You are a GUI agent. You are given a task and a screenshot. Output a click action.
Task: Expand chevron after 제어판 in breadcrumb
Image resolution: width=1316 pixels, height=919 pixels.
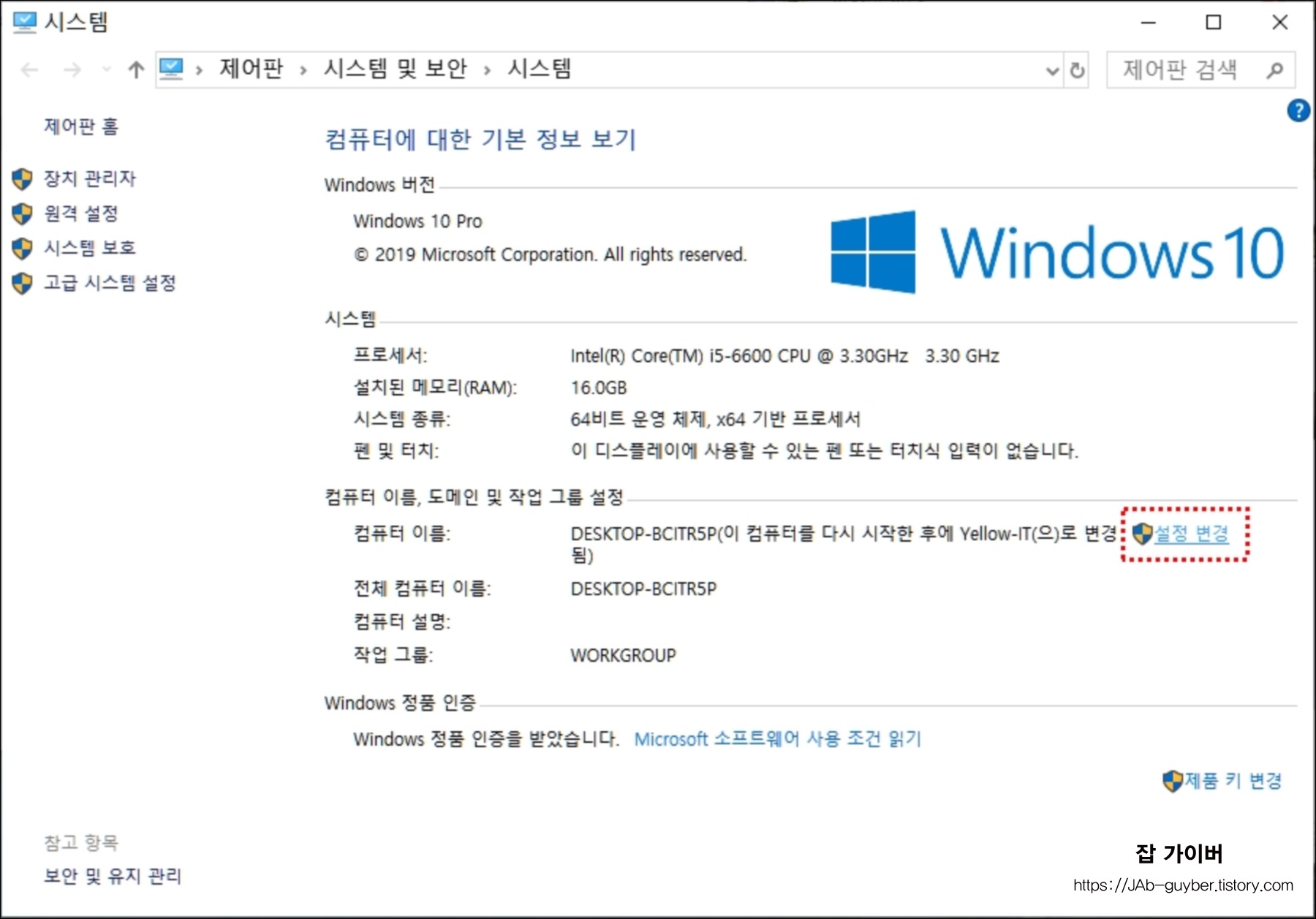(x=303, y=70)
